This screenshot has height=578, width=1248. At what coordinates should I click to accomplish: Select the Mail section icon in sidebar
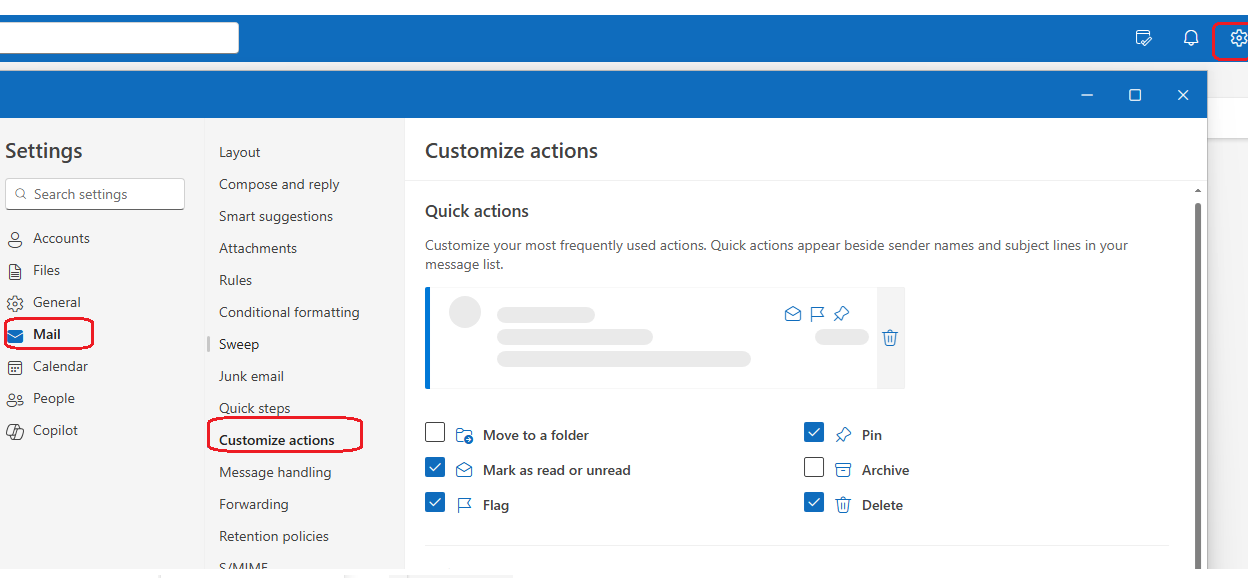click(x=15, y=333)
